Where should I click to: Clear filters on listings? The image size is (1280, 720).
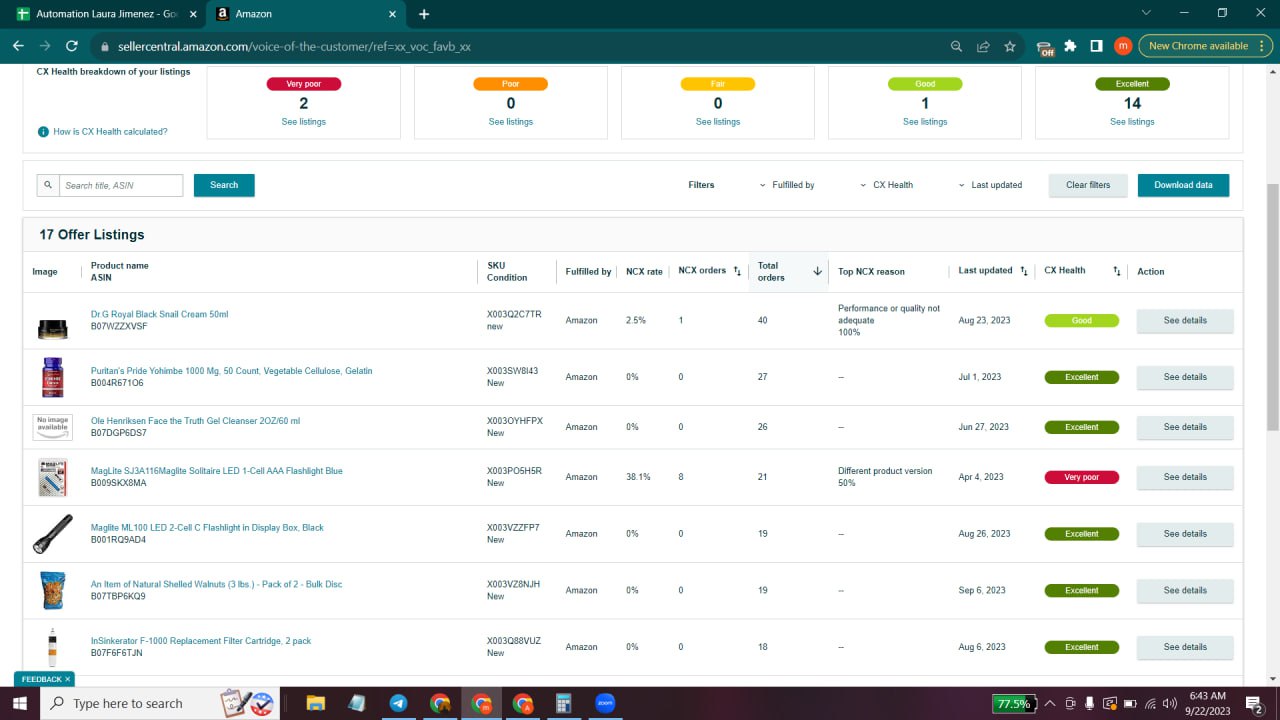(1088, 185)
